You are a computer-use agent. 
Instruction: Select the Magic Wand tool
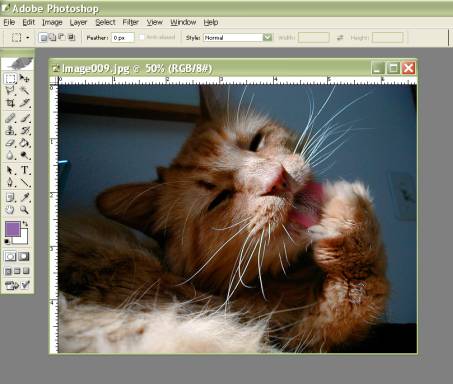pos(24,90)
